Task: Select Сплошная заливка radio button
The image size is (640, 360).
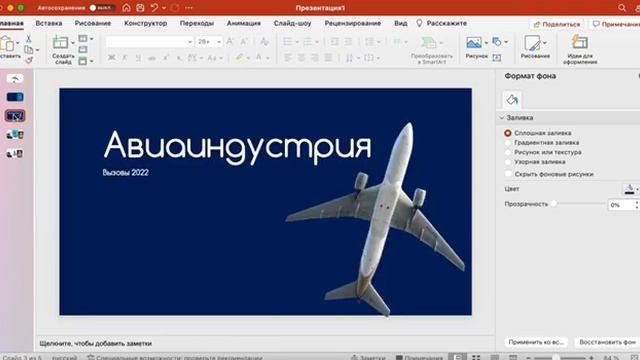Action: pos(508,133)
